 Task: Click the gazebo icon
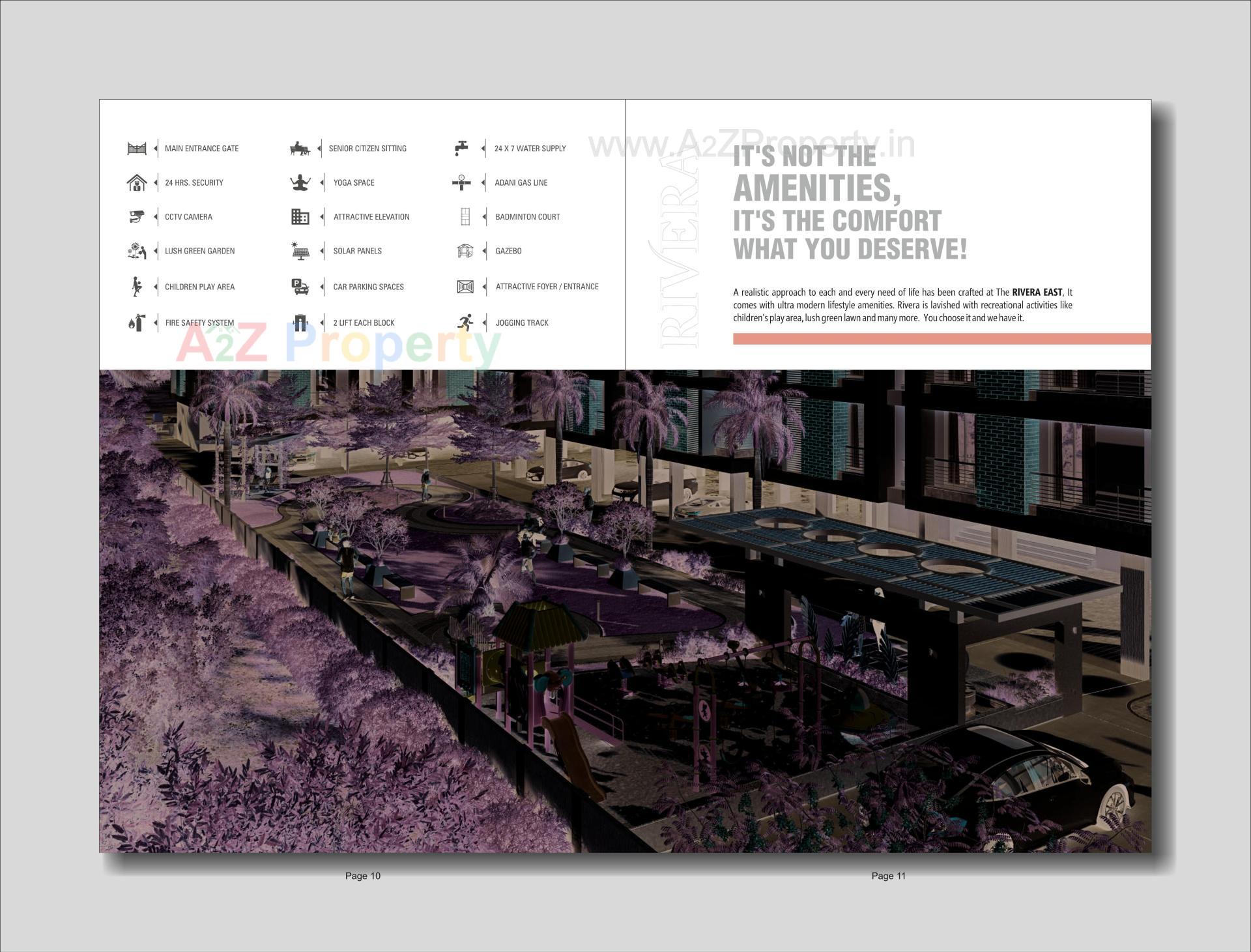click(x=465, y=251)
